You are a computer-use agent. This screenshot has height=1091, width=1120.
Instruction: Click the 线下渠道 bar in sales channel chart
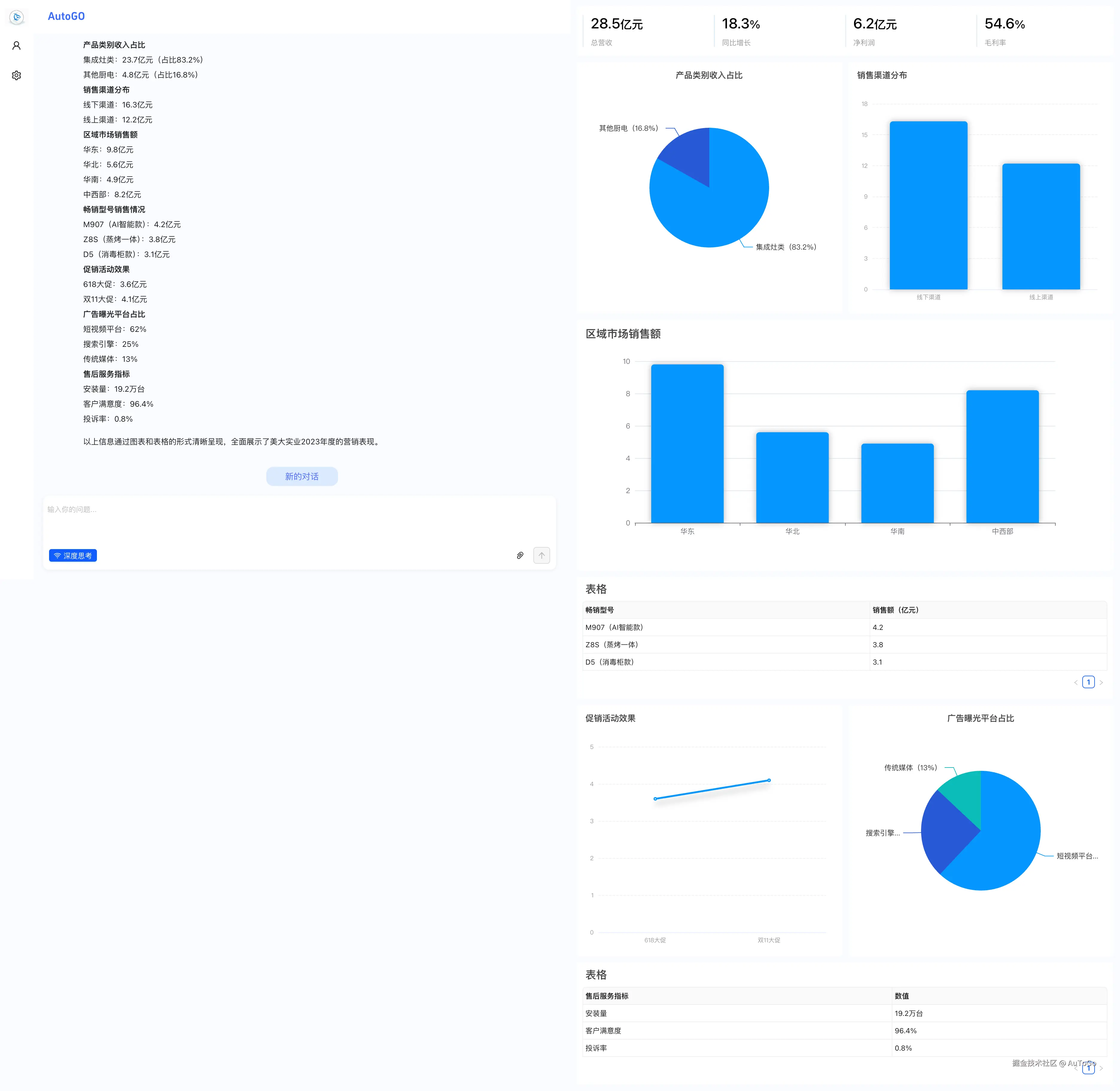(x=928, y=206)
